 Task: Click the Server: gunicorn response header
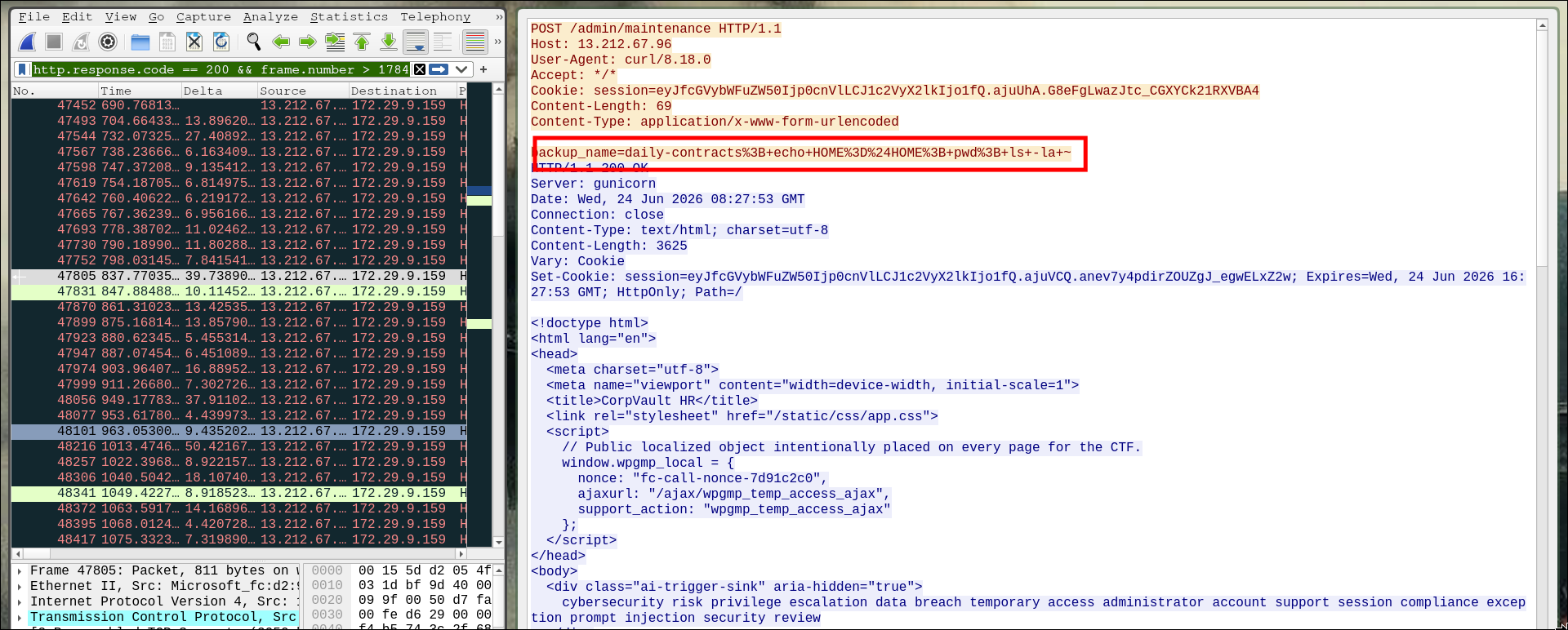coord(593,184)
